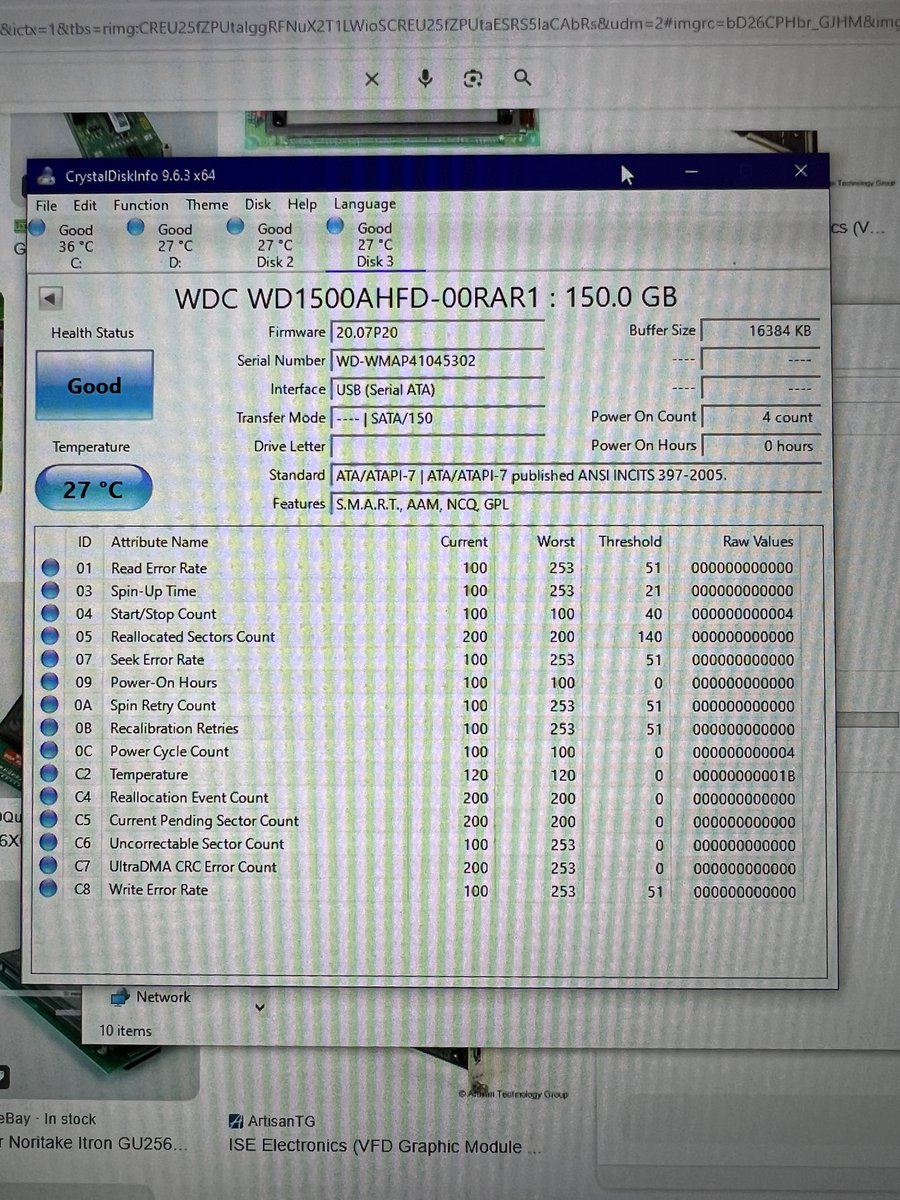Image resolution: width=900 pixels, height=1200 pixels.
Task: Click the Features field S.M.A.R.T., AAM, NCQ, GPL
Action: pyautogui.click(x=575, y=504)
